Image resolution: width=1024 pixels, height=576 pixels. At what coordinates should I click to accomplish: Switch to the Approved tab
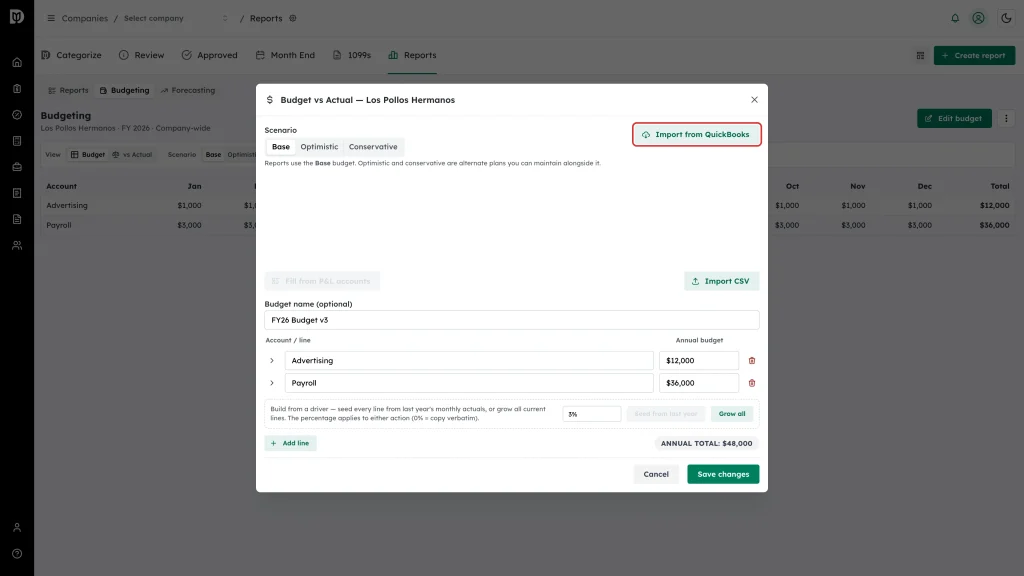[210, 56]
